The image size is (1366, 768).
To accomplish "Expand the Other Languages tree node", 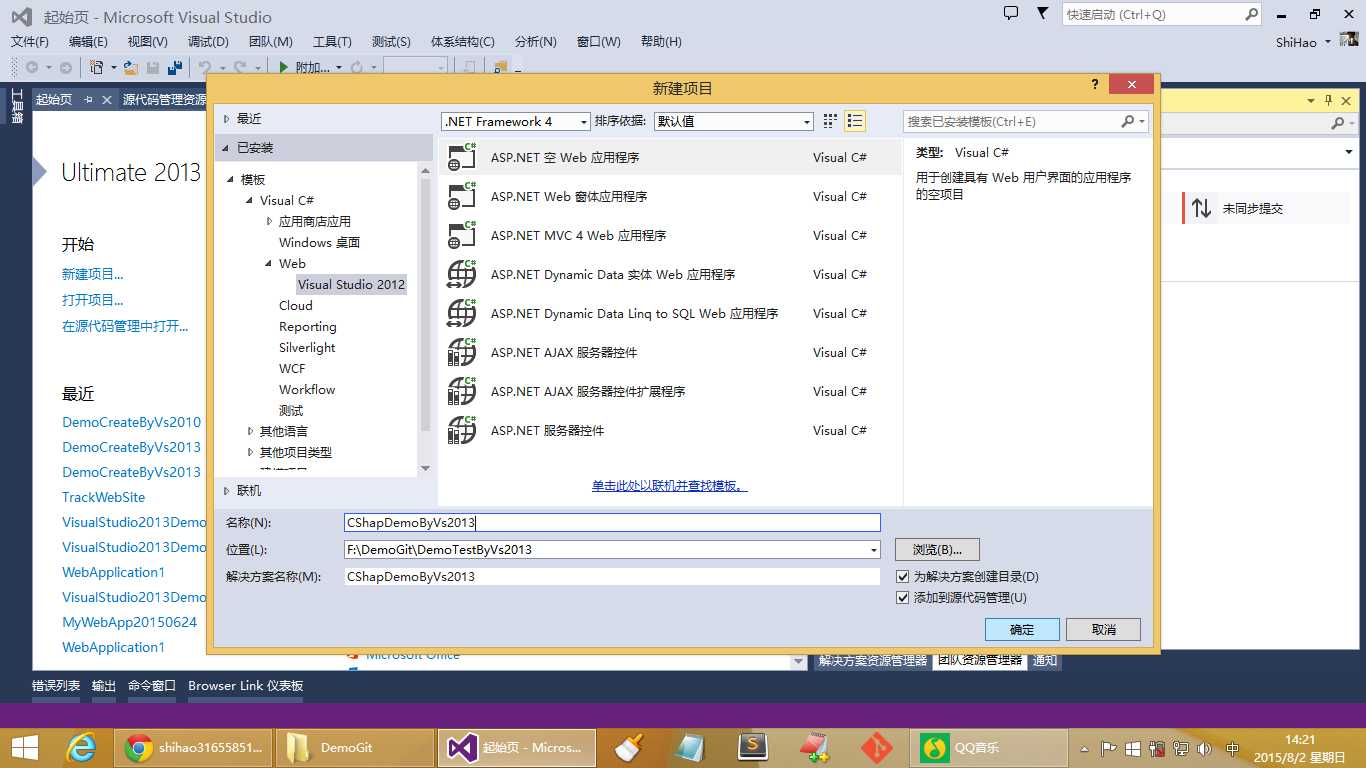I will (x=250, y=431).
